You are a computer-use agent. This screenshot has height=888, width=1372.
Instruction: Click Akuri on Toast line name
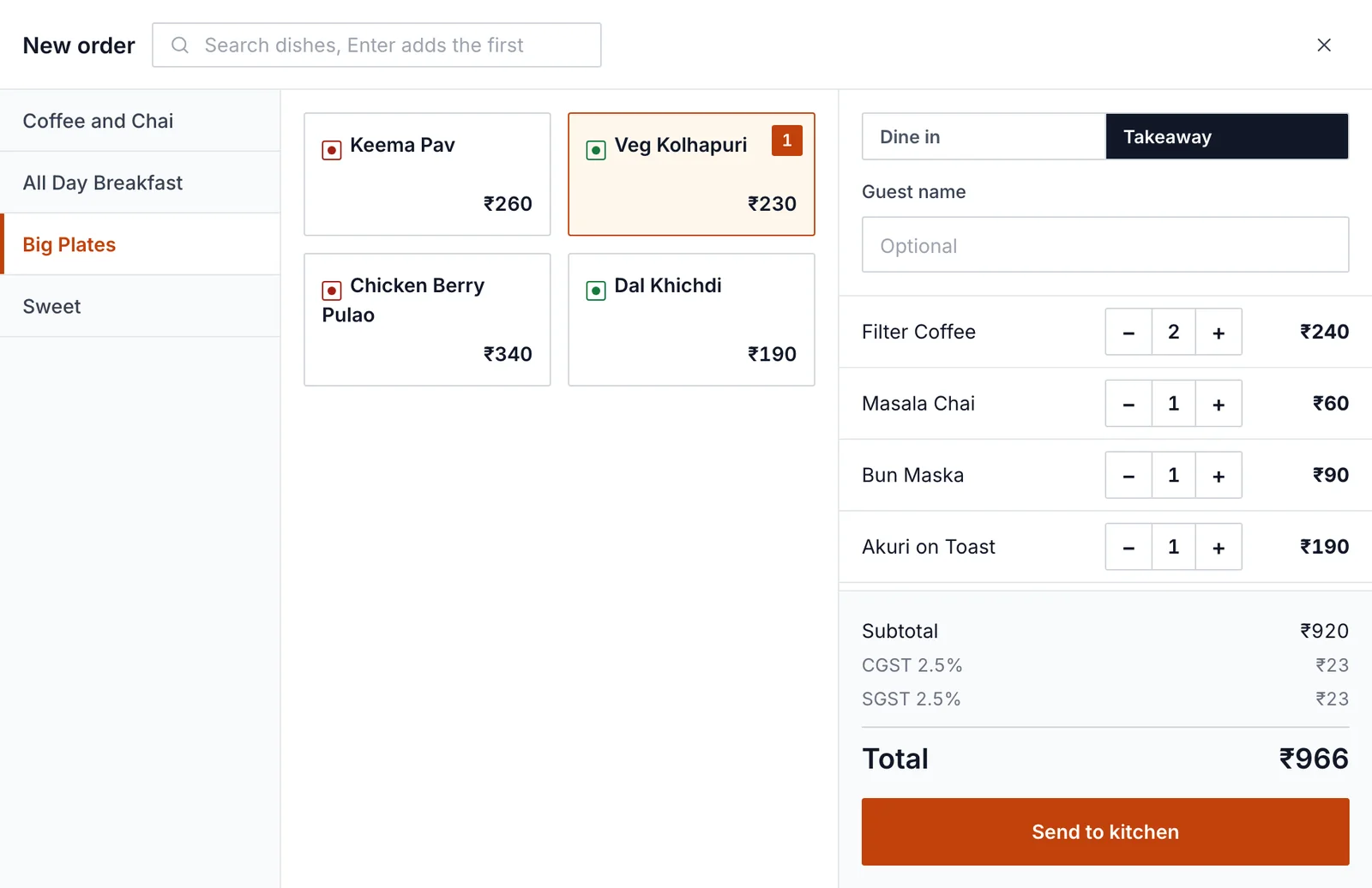click(x=929, y=547)
